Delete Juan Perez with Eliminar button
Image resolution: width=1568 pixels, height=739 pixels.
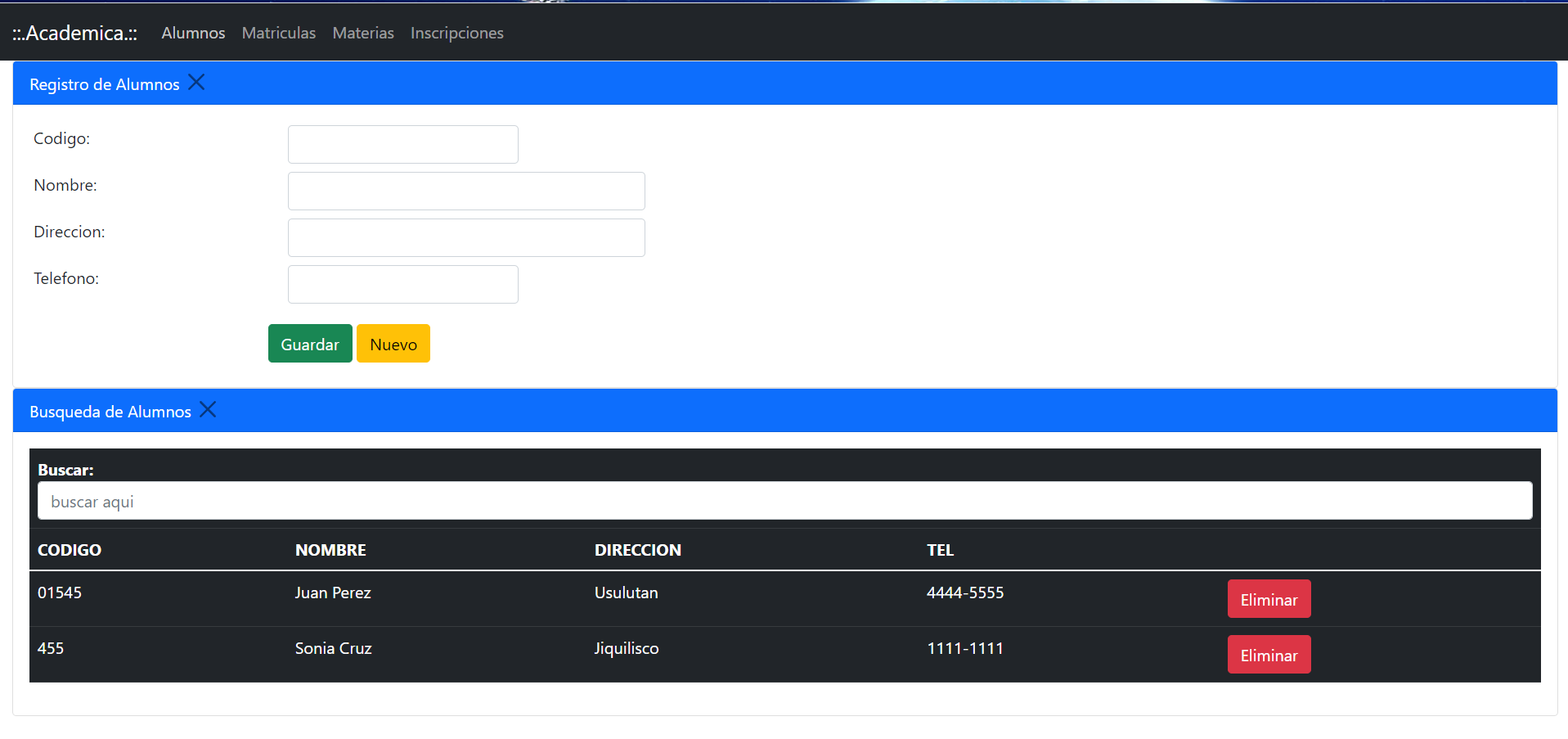pos(1268,599)
